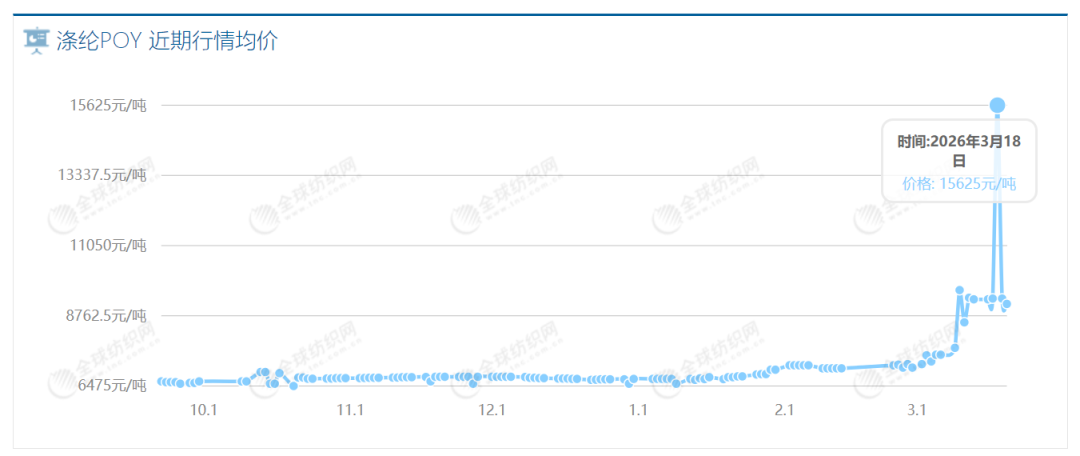Click the tooltip date 2026年3月18日
This screenshot has width=1080, height=456.
(958, 151)
